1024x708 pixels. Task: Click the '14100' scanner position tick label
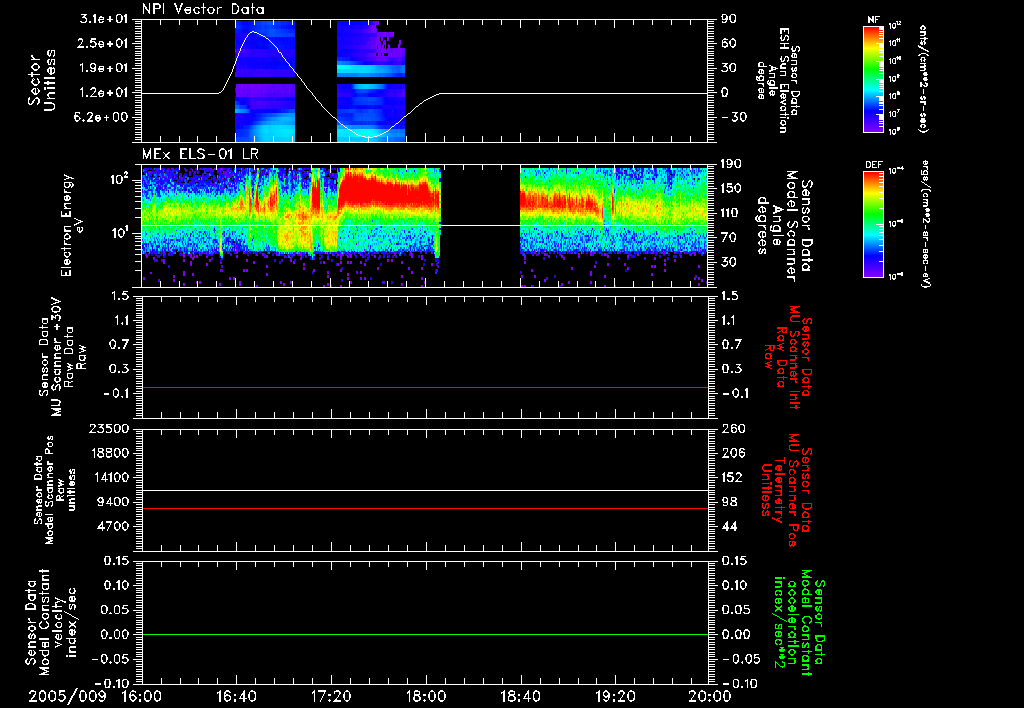[x=109, y=477]
